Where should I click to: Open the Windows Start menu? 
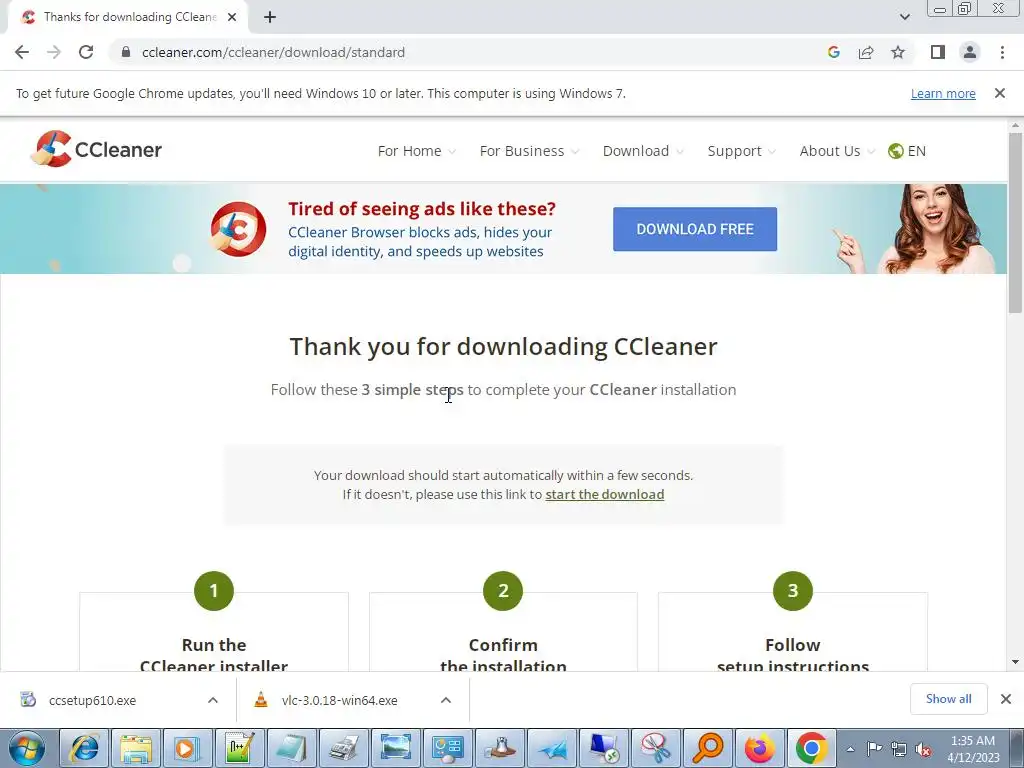(x=27, y=748)
